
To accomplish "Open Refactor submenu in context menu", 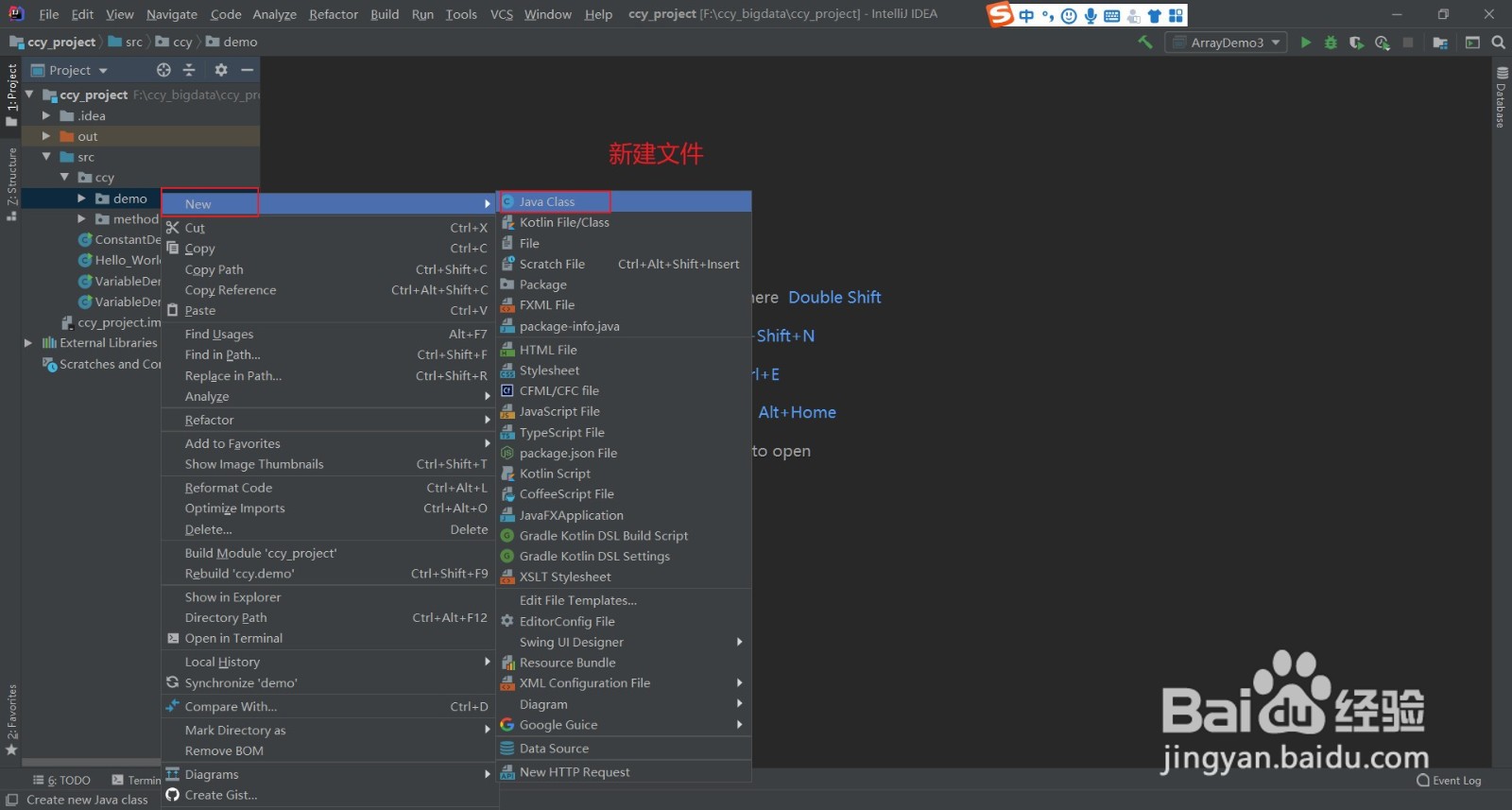I will 329,420.
